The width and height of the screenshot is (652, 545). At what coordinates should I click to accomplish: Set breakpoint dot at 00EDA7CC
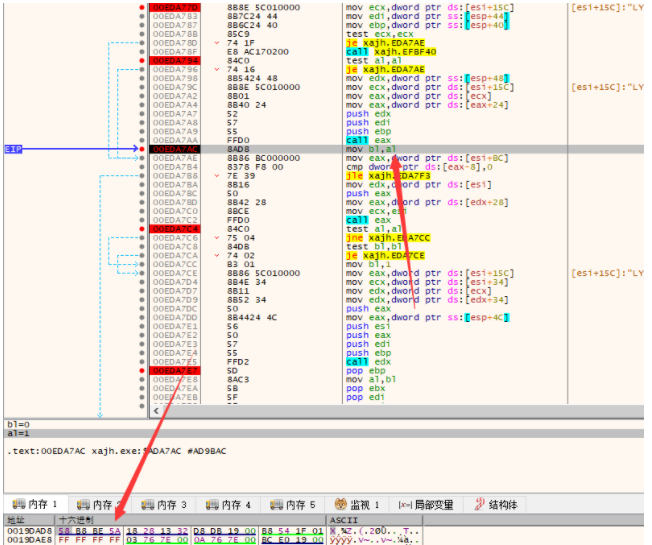[142, 264]
